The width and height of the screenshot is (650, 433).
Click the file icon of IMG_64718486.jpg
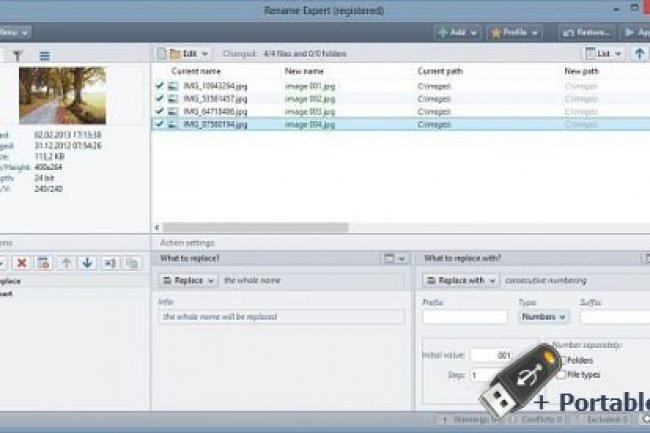click(173, 111)
